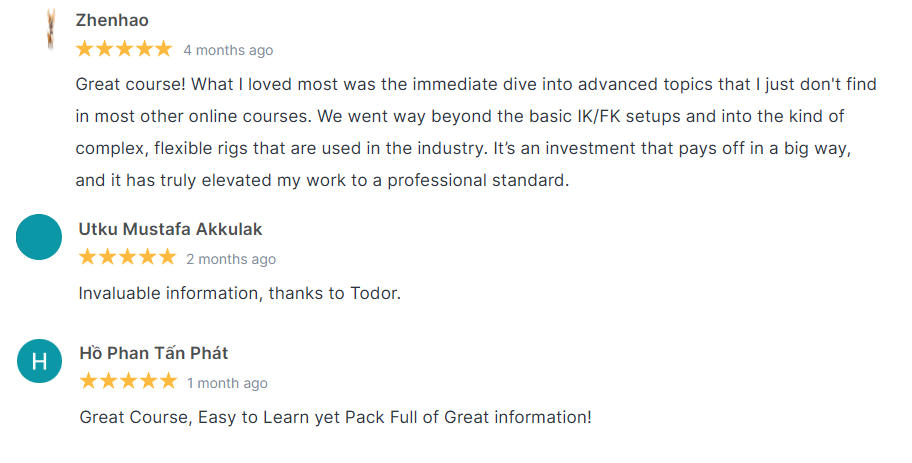912x463 pixels.
Task: Click the "1 month ago" timestamp
Action: (x=227, y=383)
